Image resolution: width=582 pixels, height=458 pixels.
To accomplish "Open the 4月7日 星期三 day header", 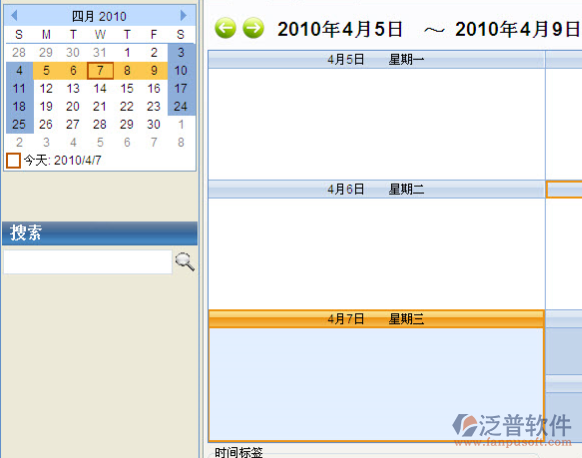I will tap(376, 319).
